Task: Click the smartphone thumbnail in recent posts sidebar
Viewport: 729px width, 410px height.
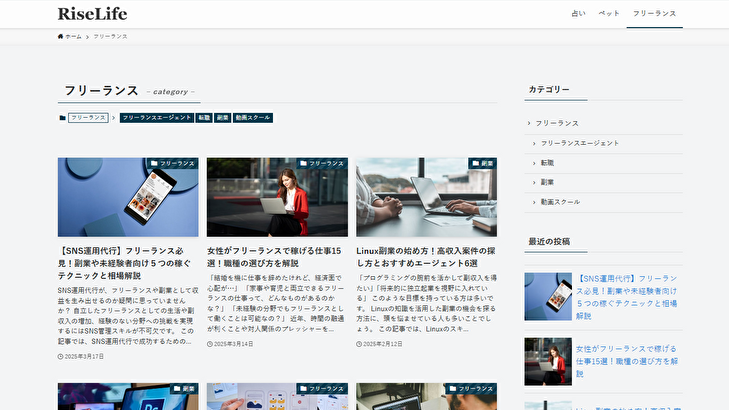Action: point(547,296)
